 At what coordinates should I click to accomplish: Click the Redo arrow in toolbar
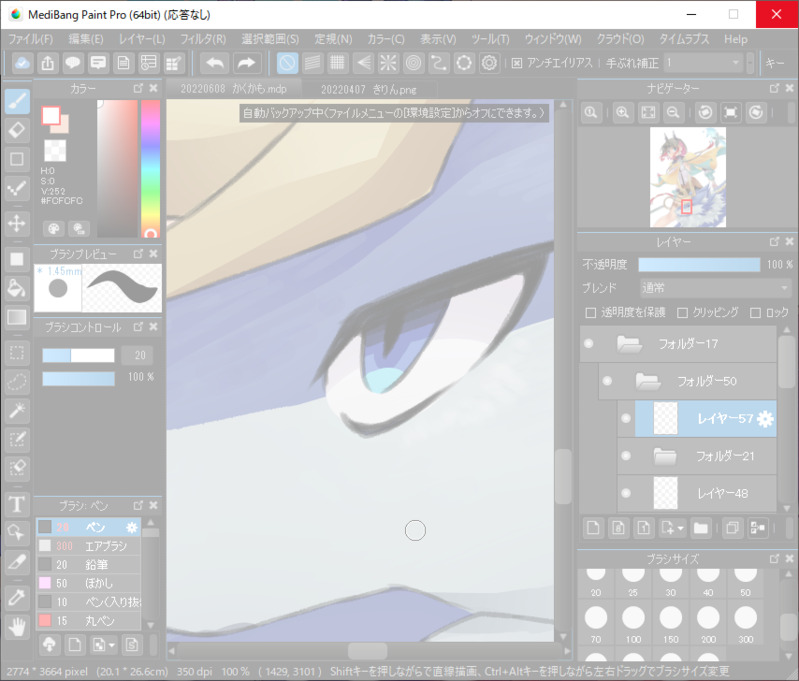[247, 63]
